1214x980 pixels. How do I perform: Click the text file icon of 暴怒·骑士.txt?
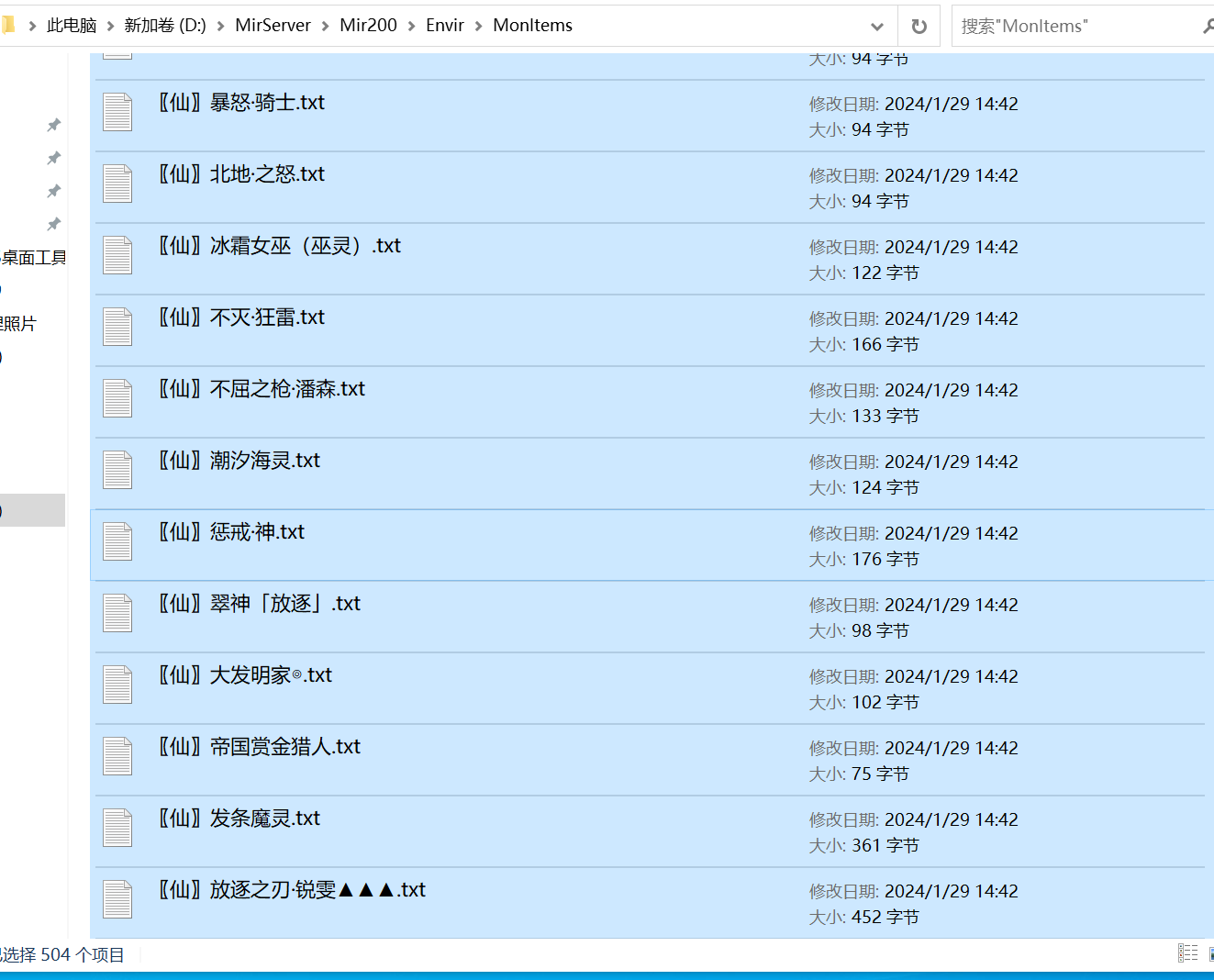click(x=117, y=113)
